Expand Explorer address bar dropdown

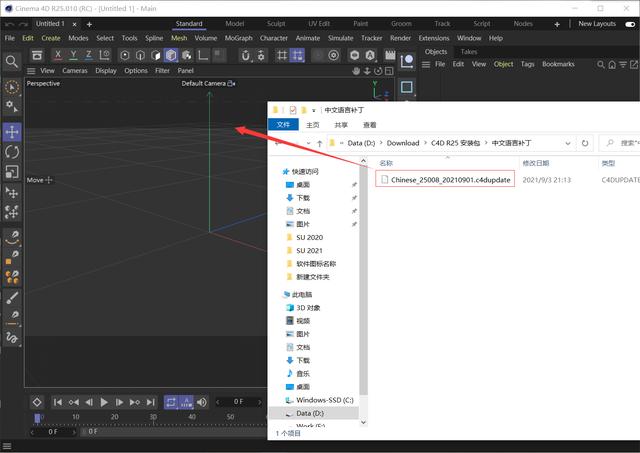point(568,143)
